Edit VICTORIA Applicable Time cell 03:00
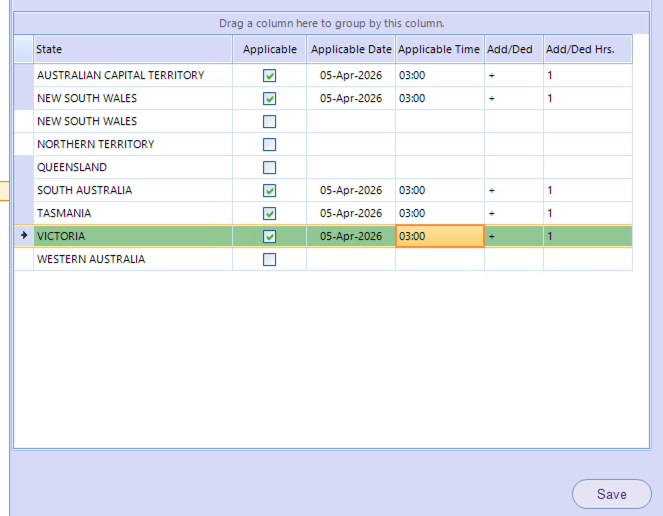This screenshot has width=663, height=516. point(439,237)
